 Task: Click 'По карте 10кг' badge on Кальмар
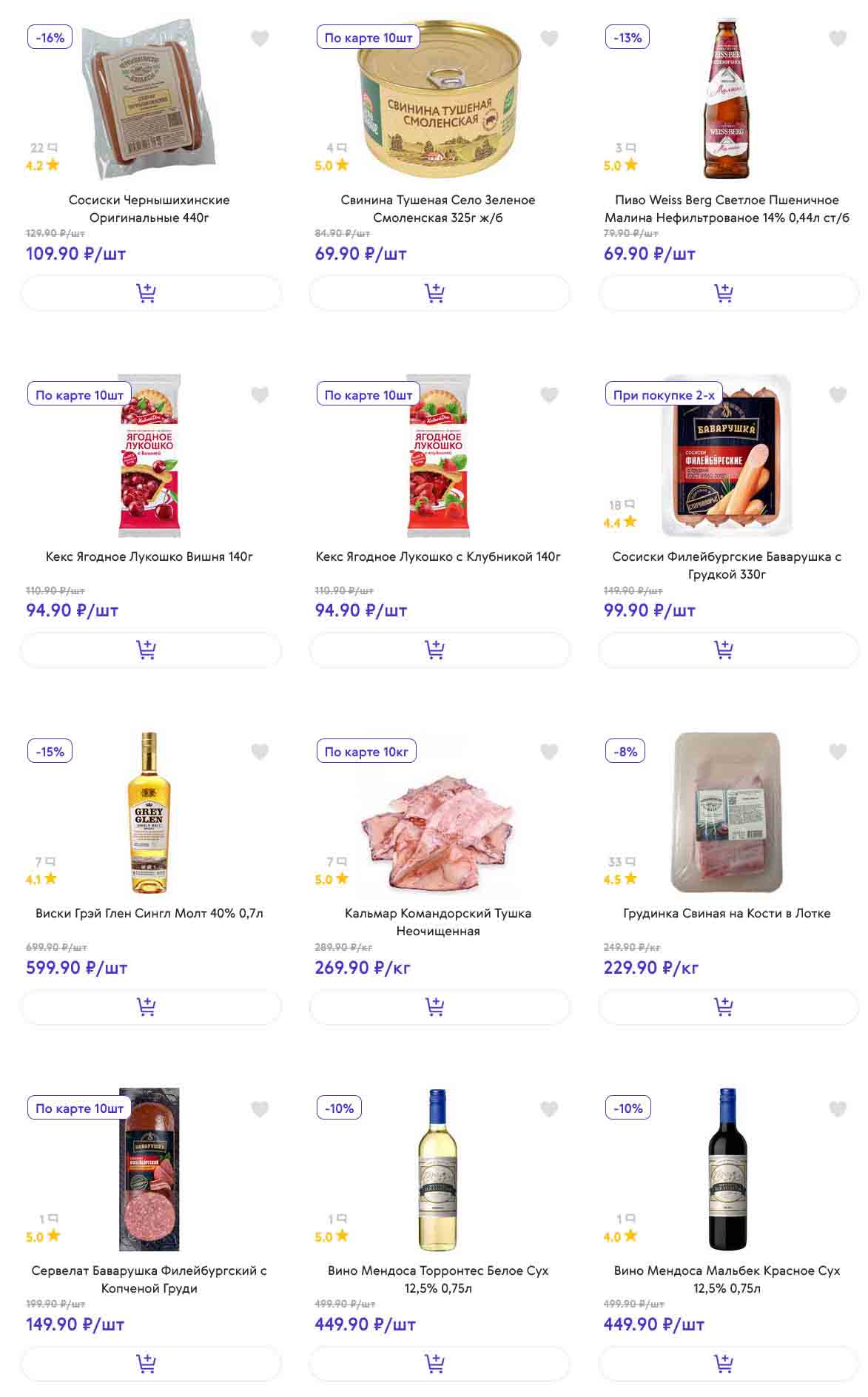[x=366, y=752]
